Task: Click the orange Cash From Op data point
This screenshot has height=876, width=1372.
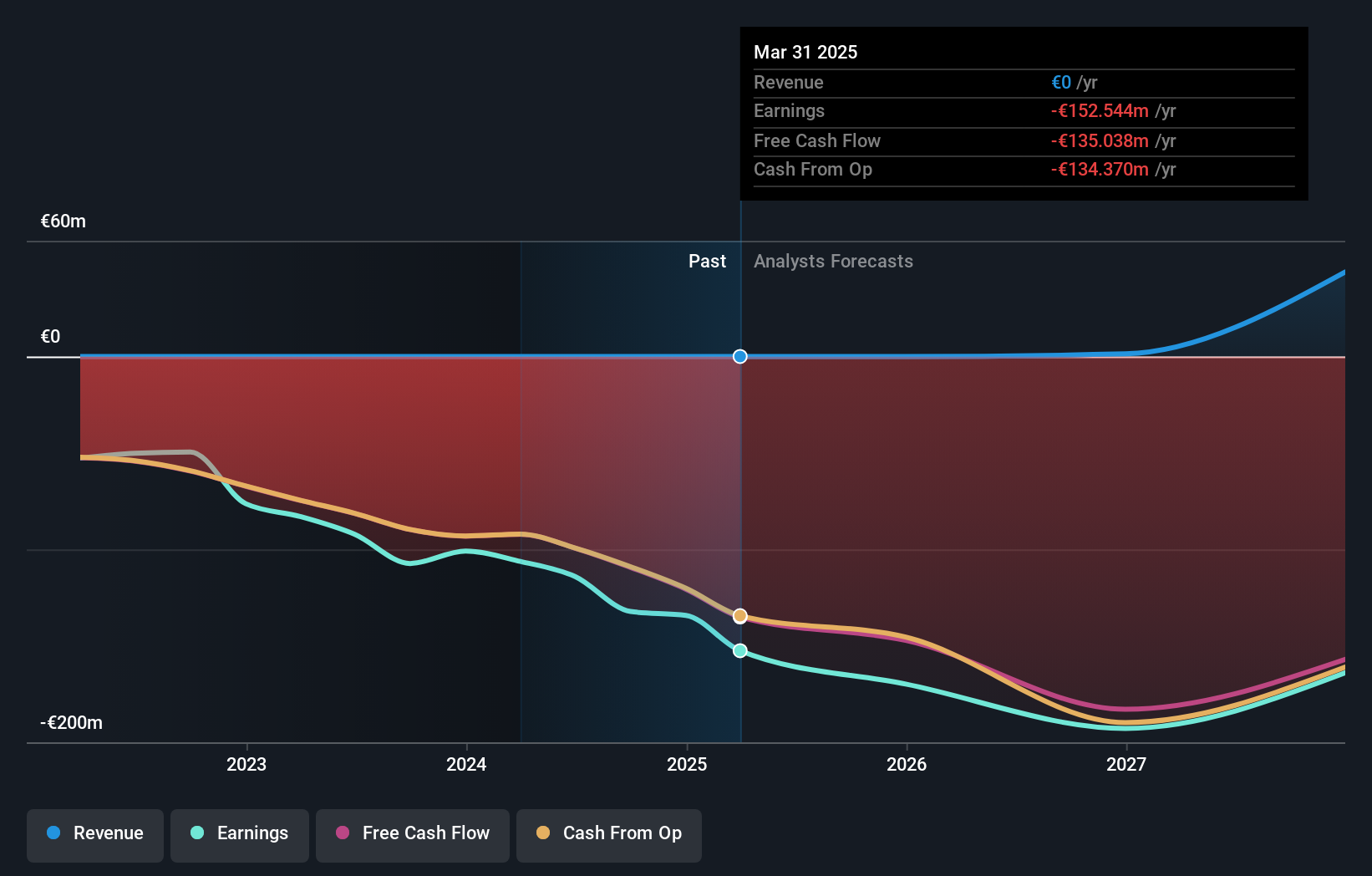Action: (x=740, y=616)
